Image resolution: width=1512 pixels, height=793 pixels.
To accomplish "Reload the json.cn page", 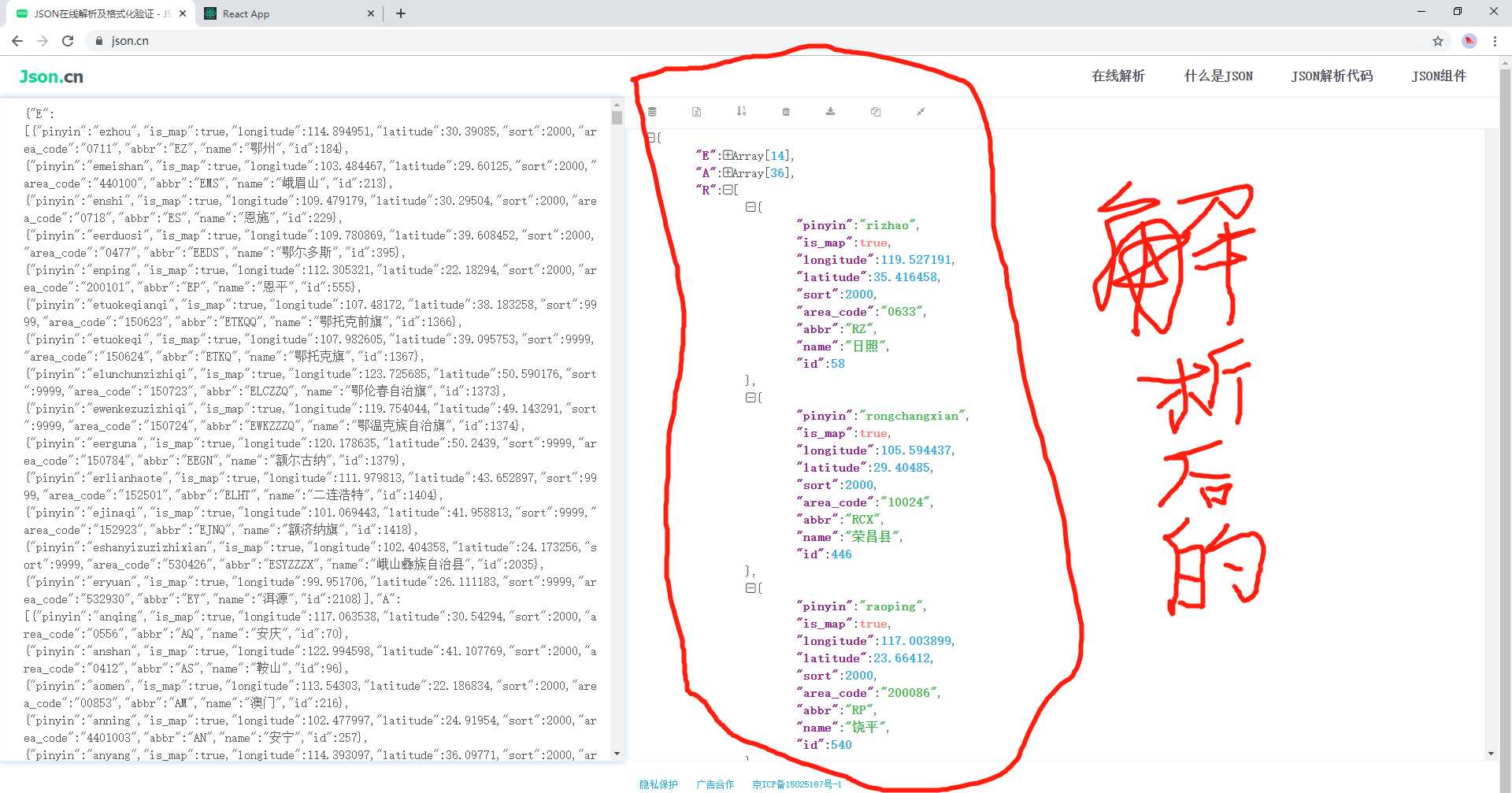I will (68, 41).
